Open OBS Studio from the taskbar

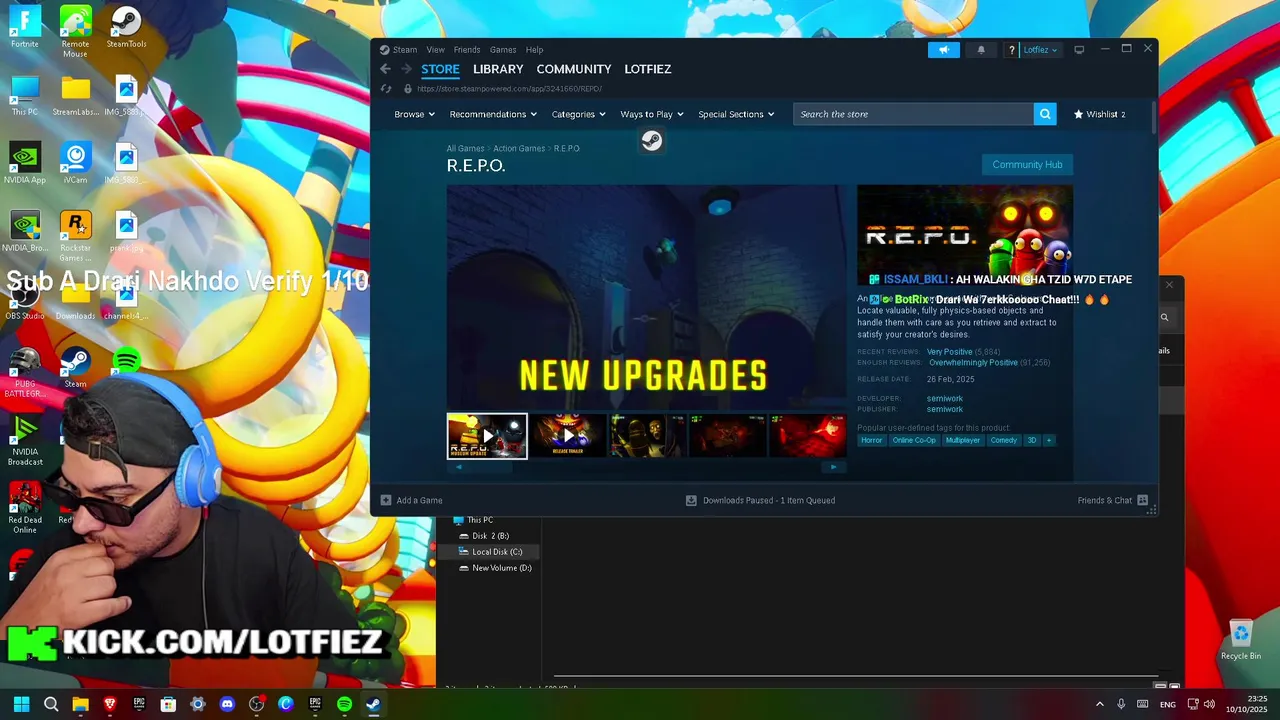(x=256, y=704)
